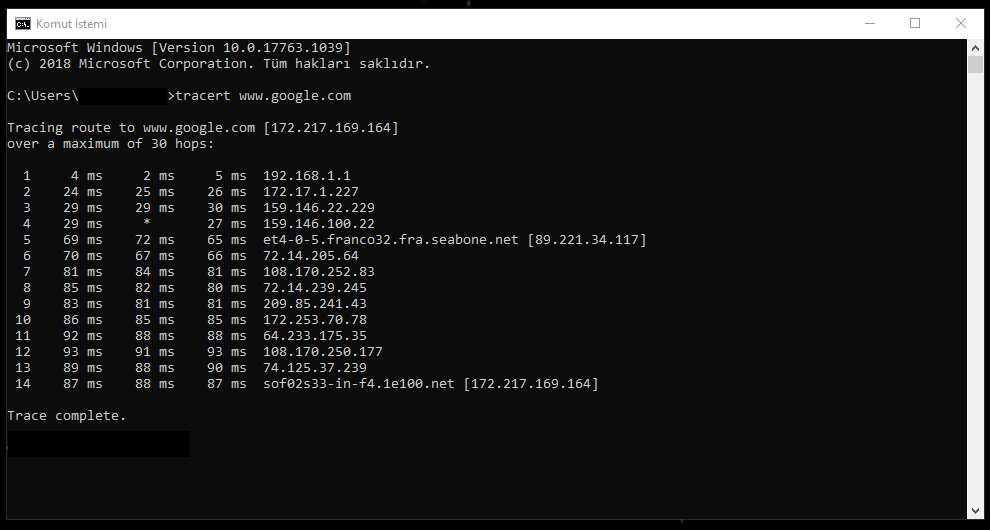Viewport: 990px width, 530px height.
Task: Close the Komut İstemi window
Action: 960,23
